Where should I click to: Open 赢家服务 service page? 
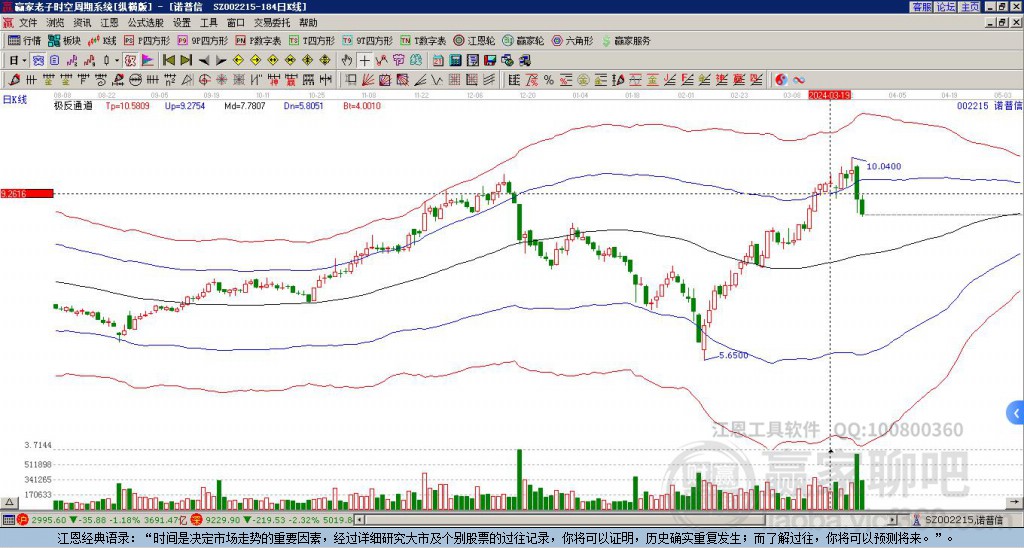pos(626,40)
